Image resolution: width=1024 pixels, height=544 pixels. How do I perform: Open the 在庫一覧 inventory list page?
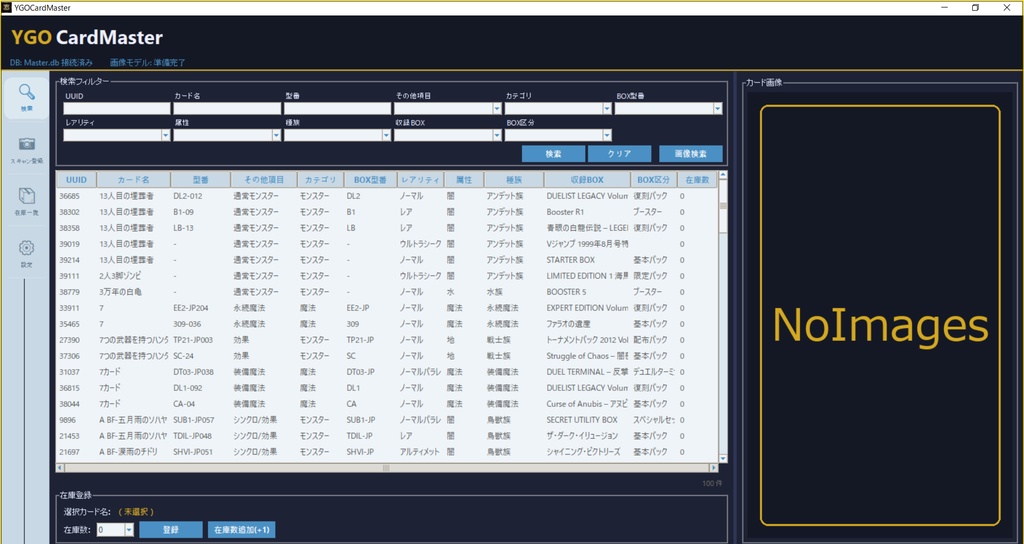[x=26, y=202]
